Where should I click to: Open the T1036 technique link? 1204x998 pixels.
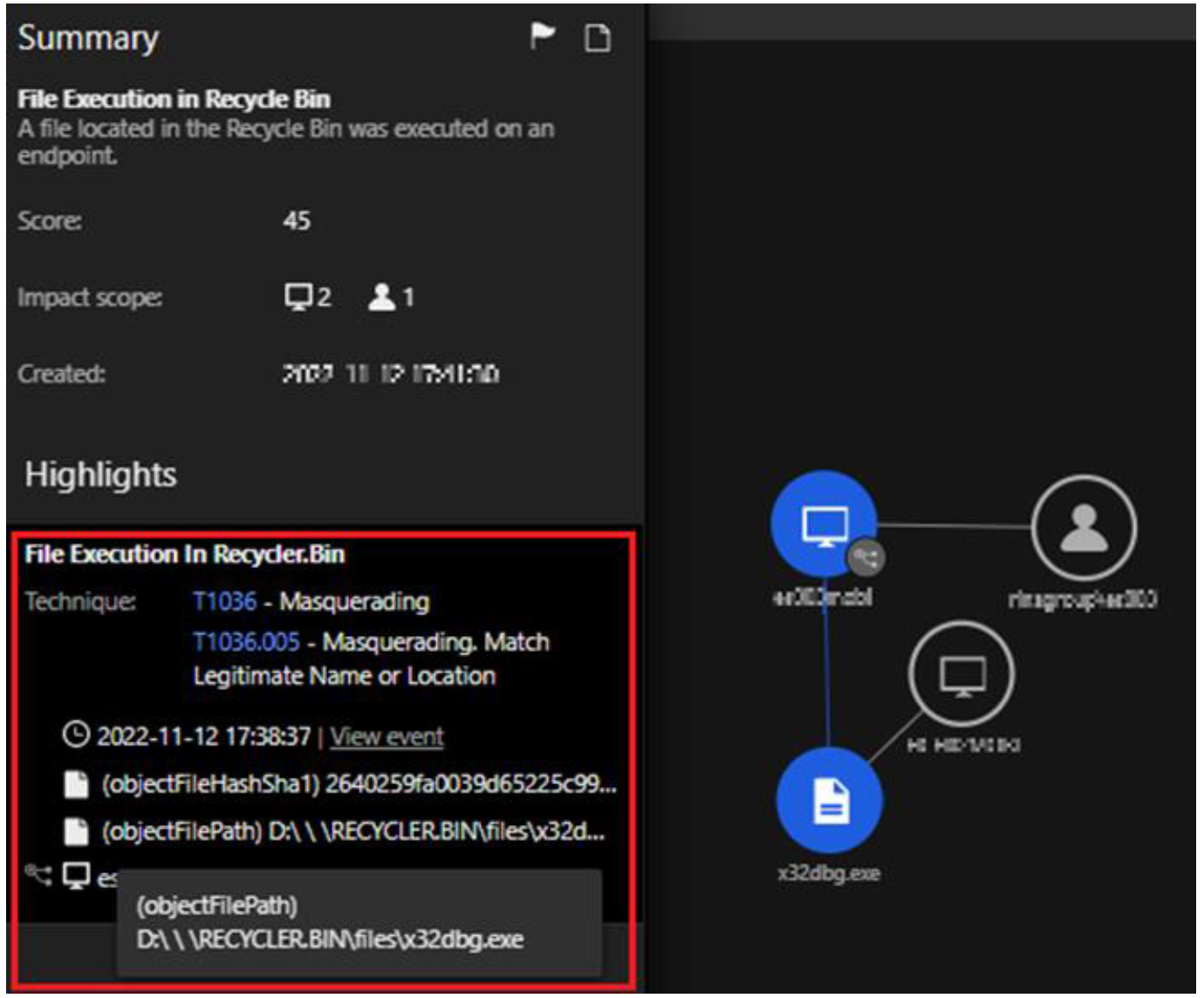coord(224,601)
